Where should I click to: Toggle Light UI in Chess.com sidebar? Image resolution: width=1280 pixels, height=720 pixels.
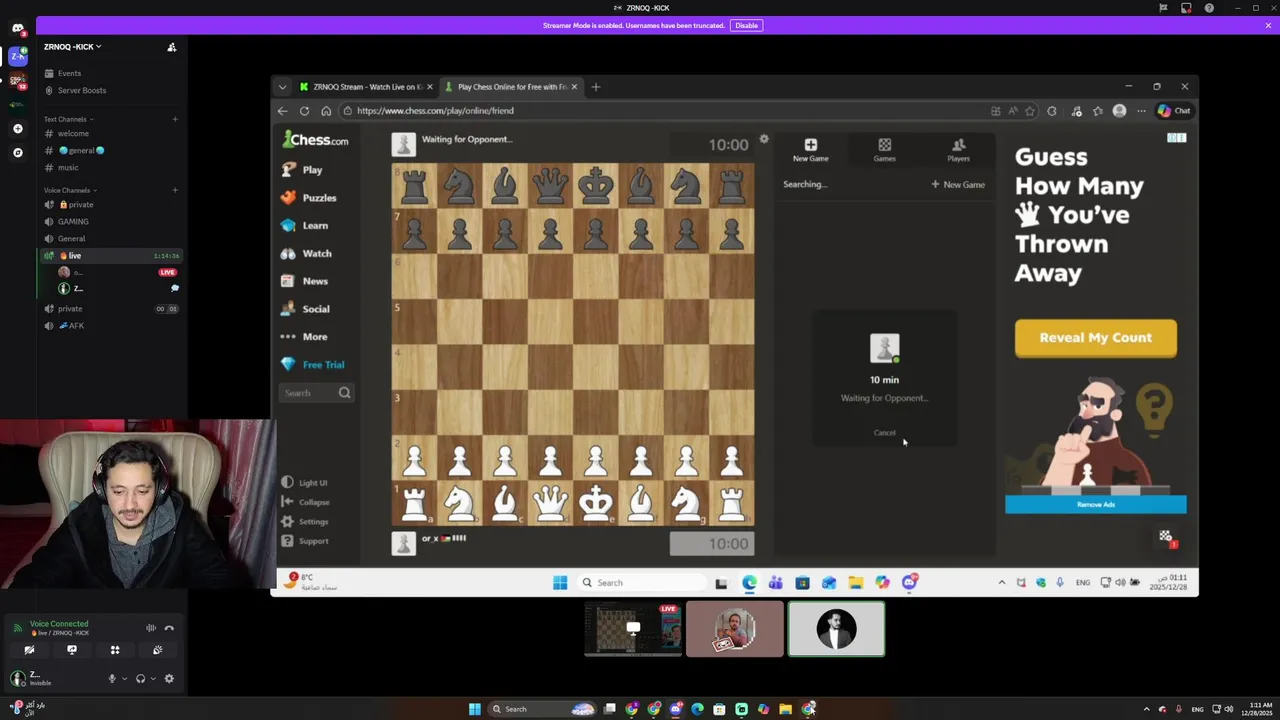(x=305, y=483)
